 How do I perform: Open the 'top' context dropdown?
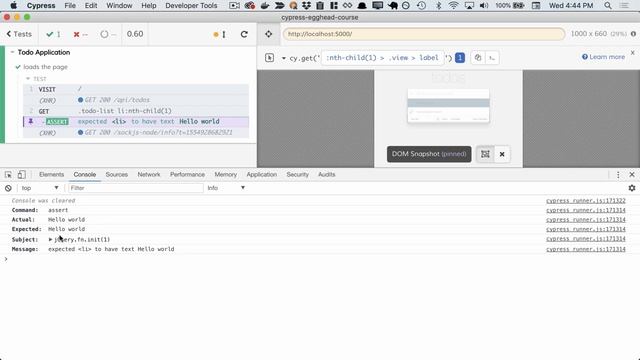point(40,188)
